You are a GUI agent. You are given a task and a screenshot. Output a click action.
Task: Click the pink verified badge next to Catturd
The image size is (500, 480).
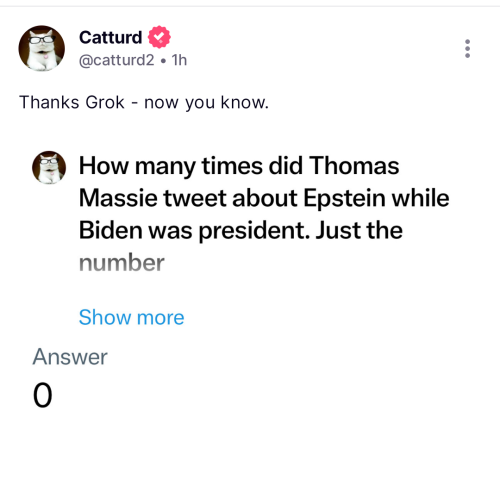[x=159, y=37]
